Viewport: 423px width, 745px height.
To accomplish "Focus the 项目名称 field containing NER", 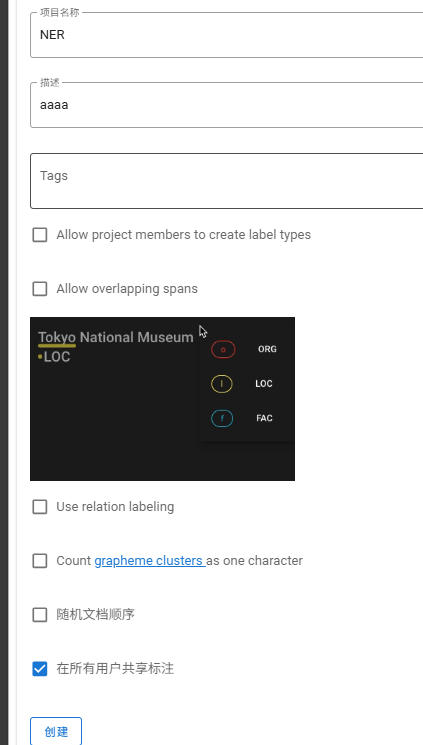I will click(x=227, y=35).
